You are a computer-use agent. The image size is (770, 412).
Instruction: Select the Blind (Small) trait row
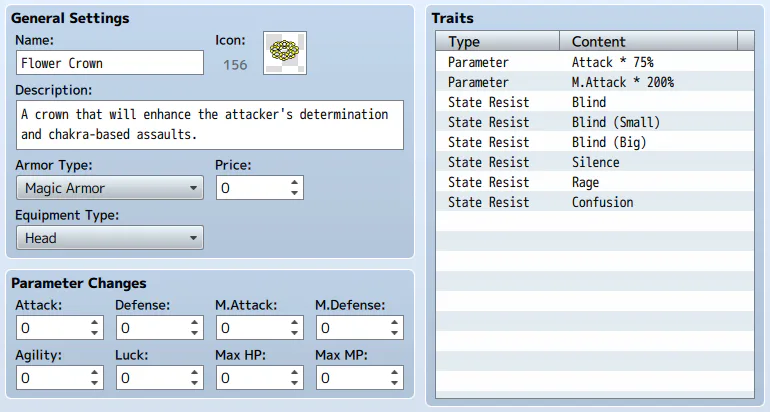tap(595, 122)
